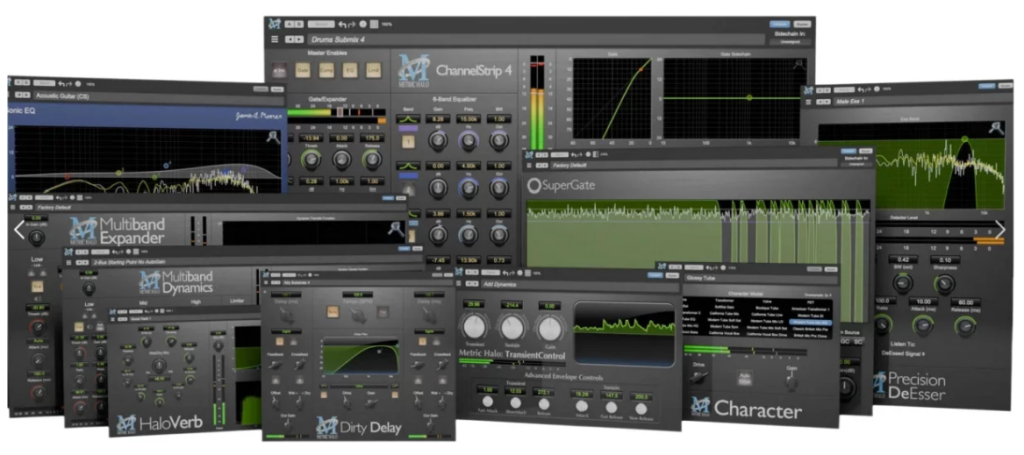Click the analyzer icon in Sonic EQ graph

274,137
